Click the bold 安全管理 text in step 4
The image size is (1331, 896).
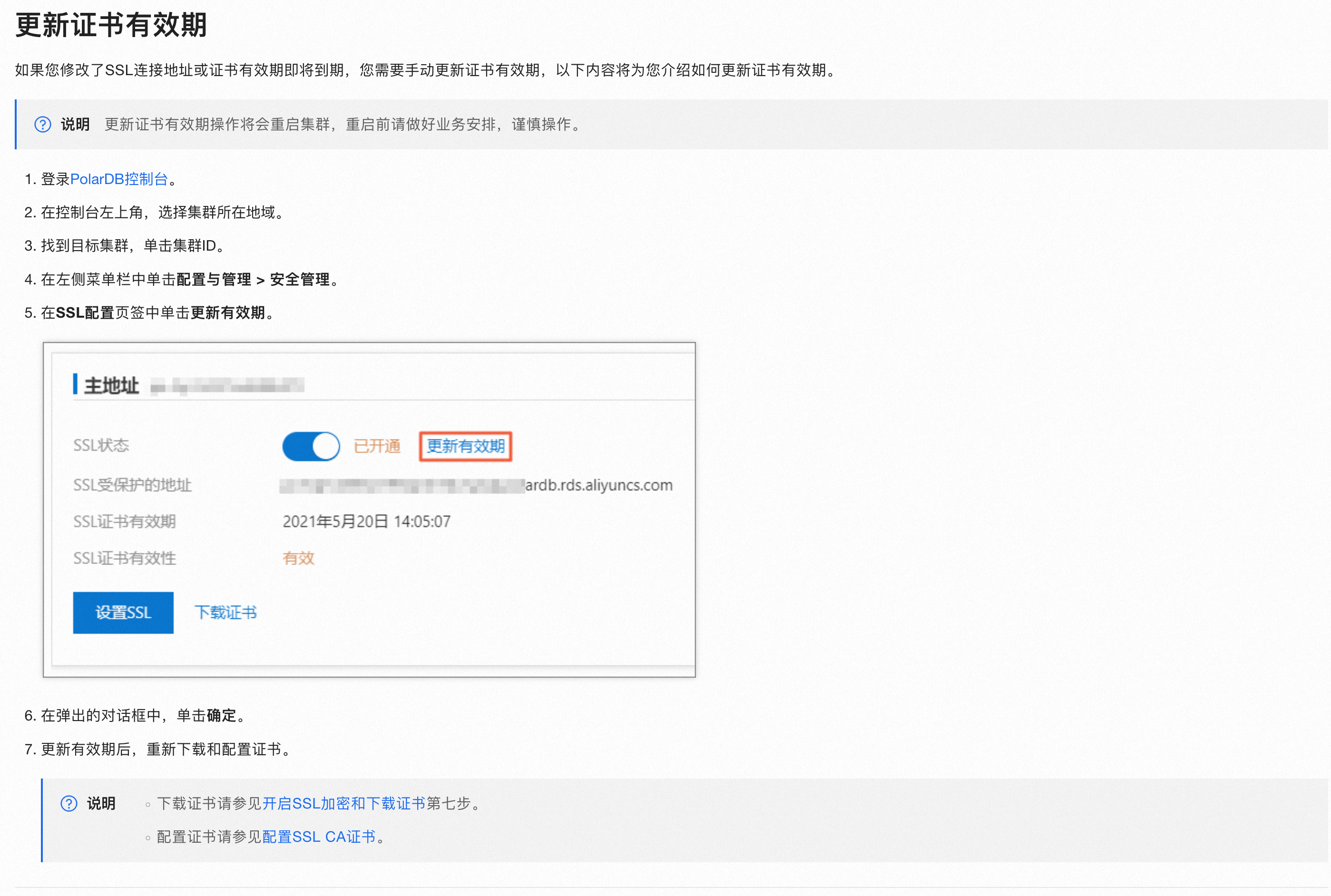tap(300, 280)
